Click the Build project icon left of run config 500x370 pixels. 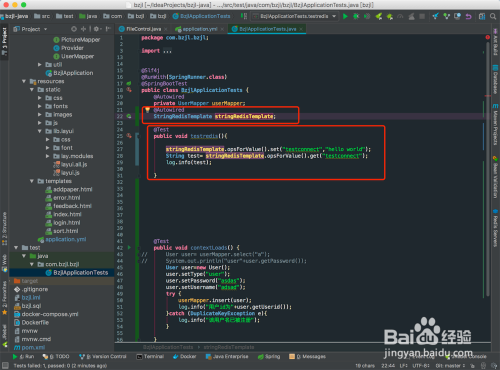244,16
